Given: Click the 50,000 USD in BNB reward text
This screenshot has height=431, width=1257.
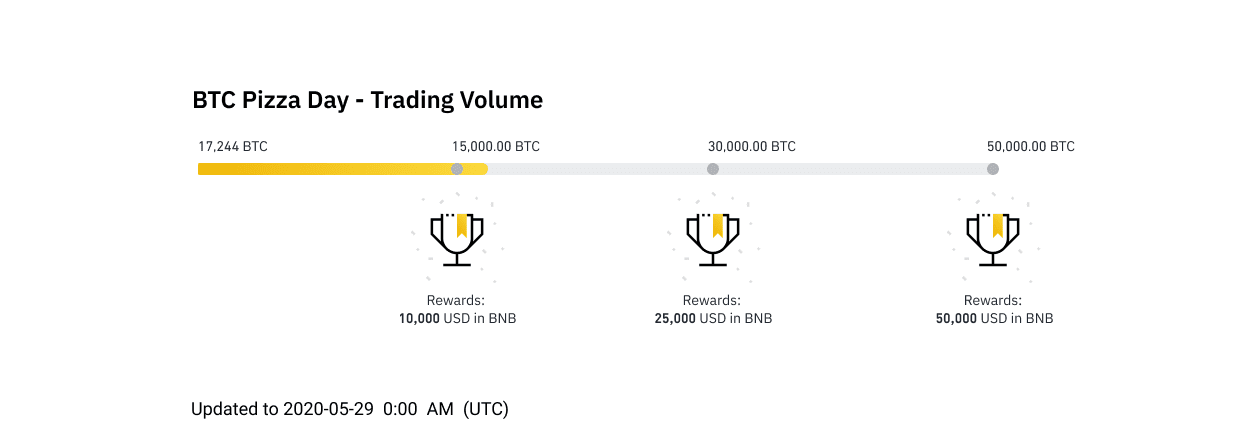Looking at the screenshot, I should (994, 319).
